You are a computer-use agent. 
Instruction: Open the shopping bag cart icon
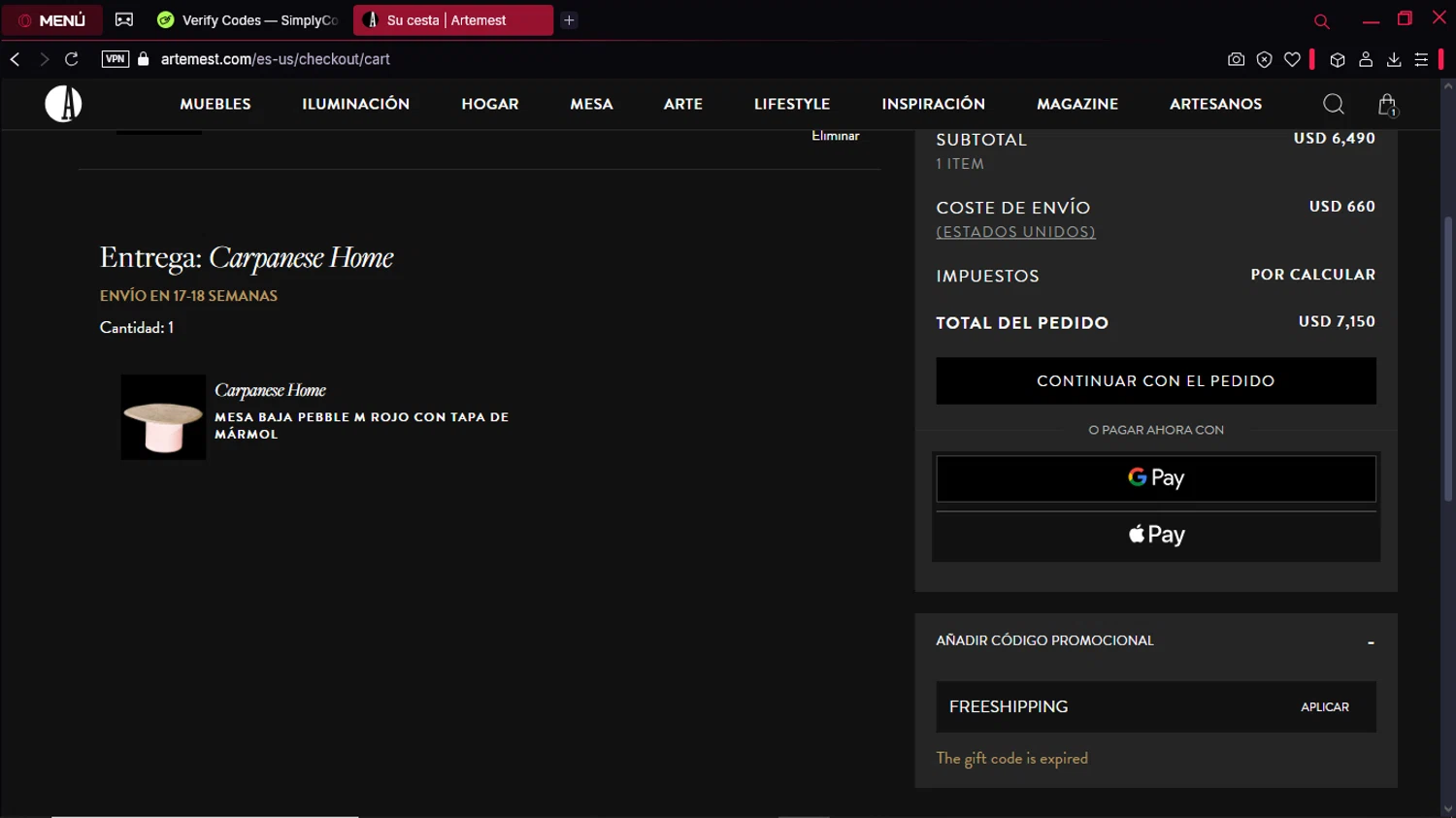(1387, 105)
